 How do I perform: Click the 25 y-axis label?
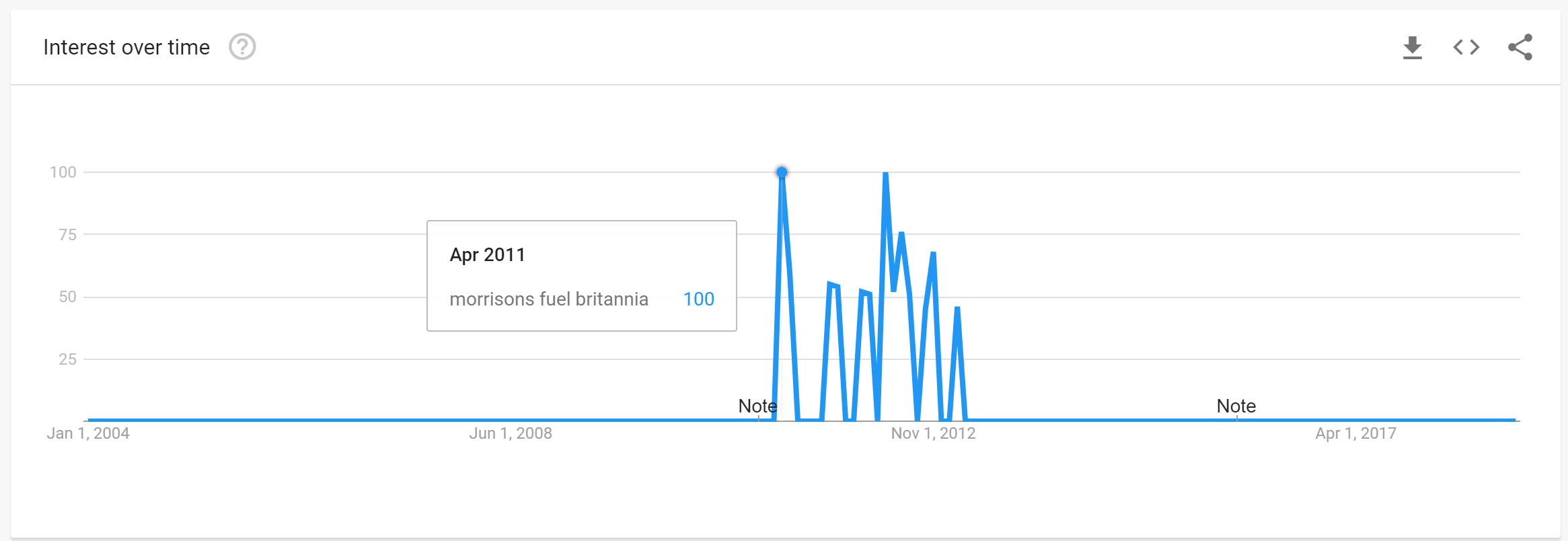[67, 359]
